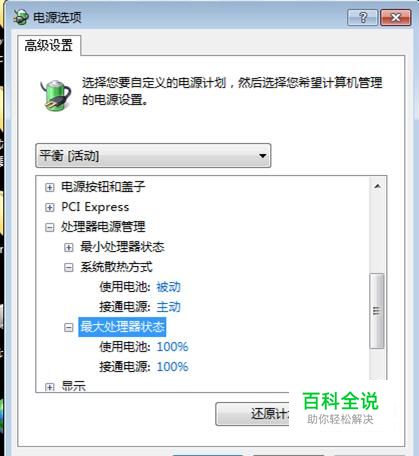419x456 pixels.
Task: Click the power options title bar icon
Action: click(x=21, y=17)
